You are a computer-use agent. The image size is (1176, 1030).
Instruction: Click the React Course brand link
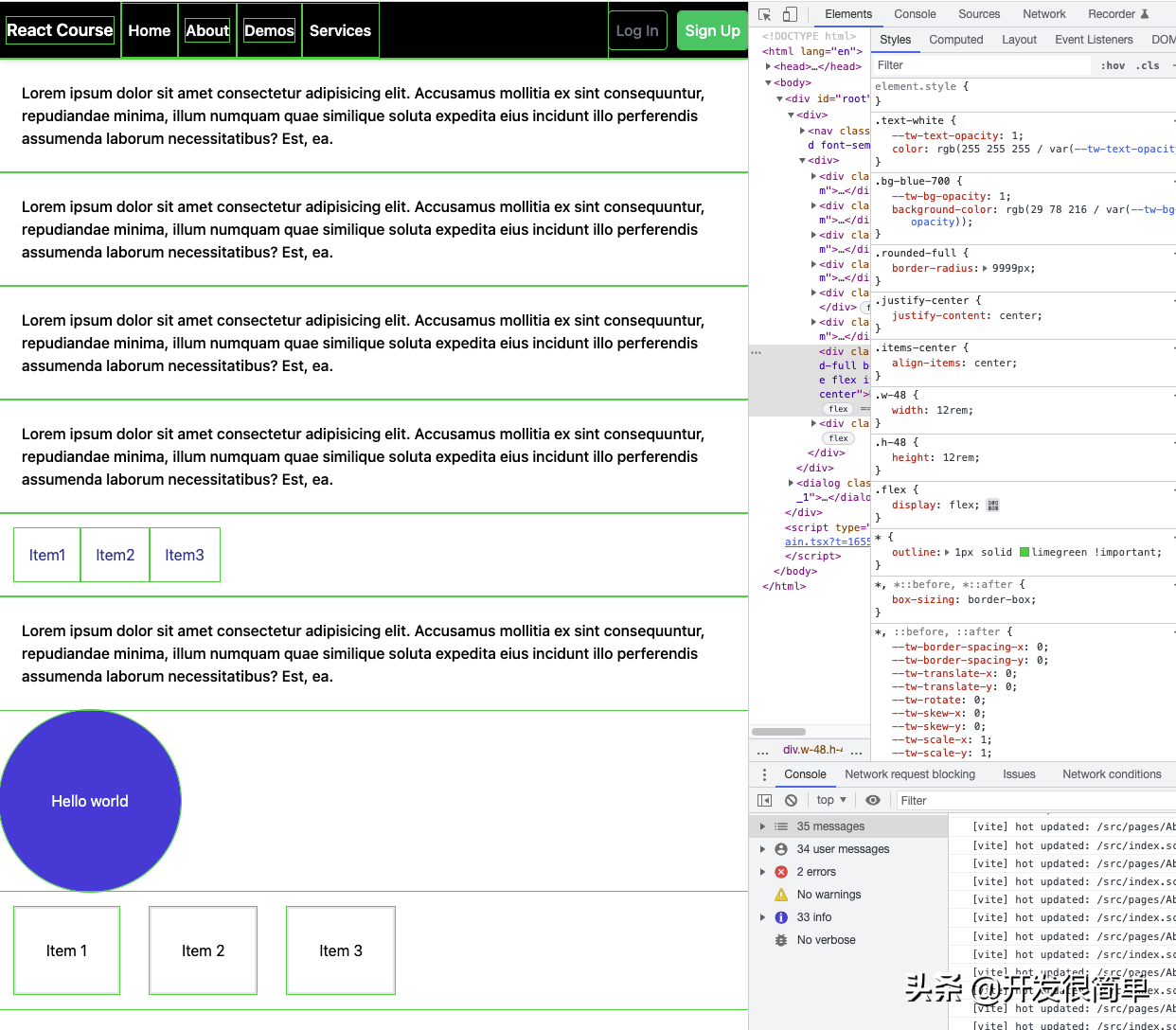[60, 30]
